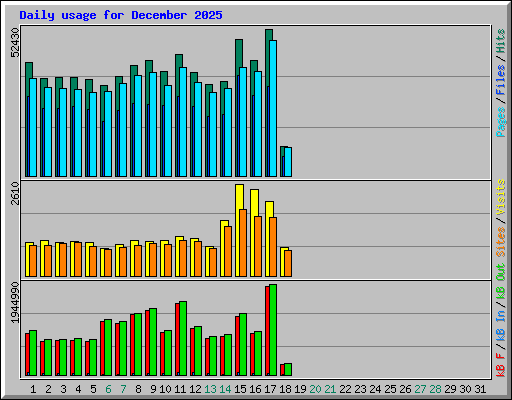The image size is (512, 400).
Task: Click day 17 on the x-axis
Action: [x=270, y=389]
